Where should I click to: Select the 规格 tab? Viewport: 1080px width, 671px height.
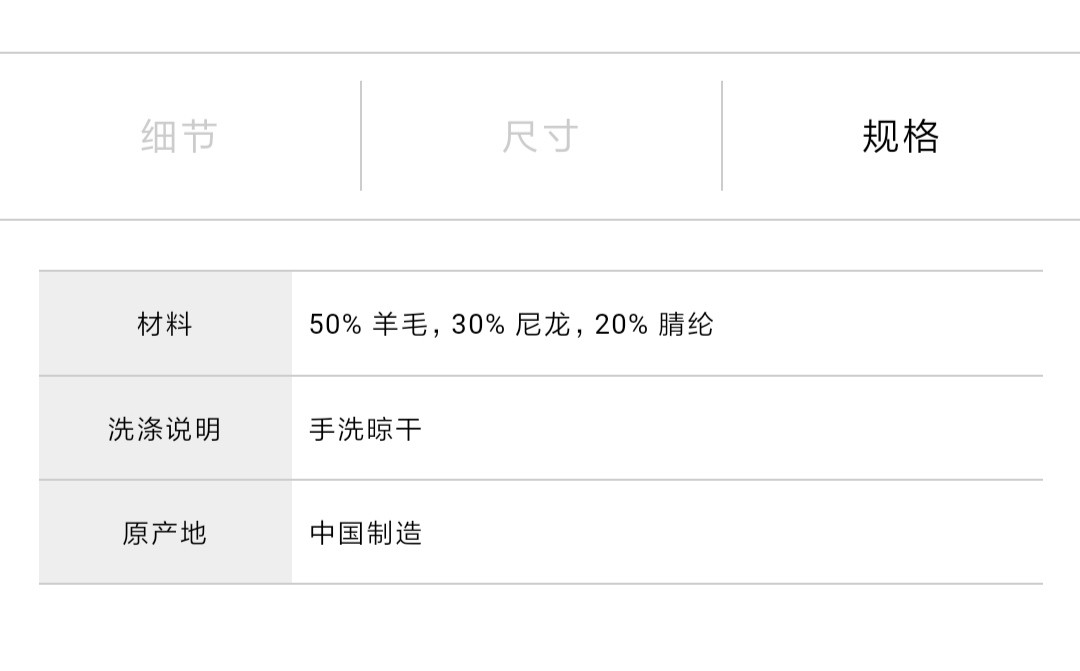click(x=900, y=136)
